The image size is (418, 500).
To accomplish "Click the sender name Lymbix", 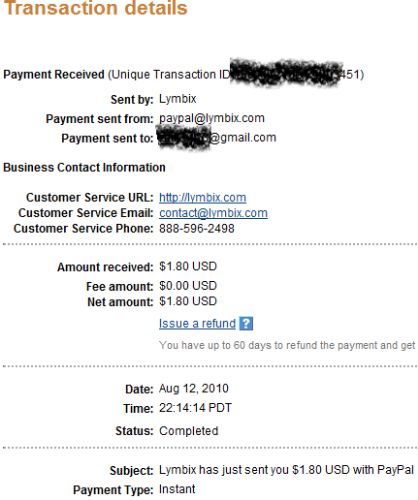I will [178, 99].
